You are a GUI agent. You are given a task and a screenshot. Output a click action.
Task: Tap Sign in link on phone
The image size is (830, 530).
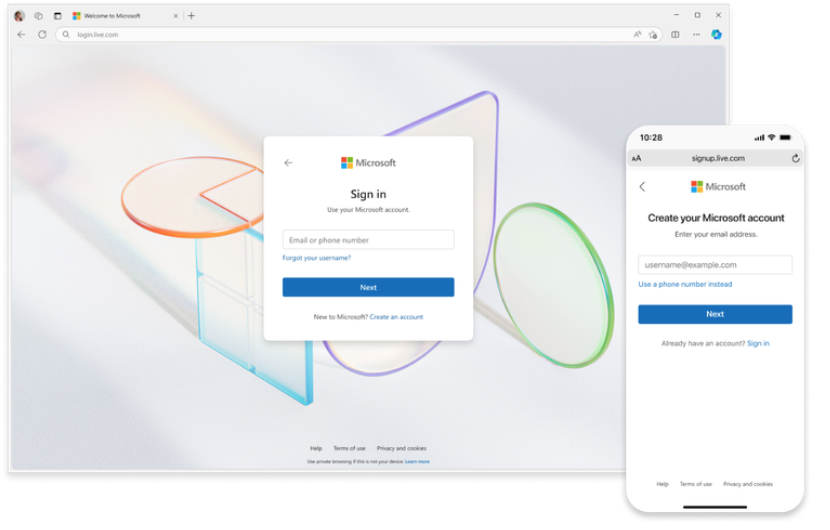[758, 344]
